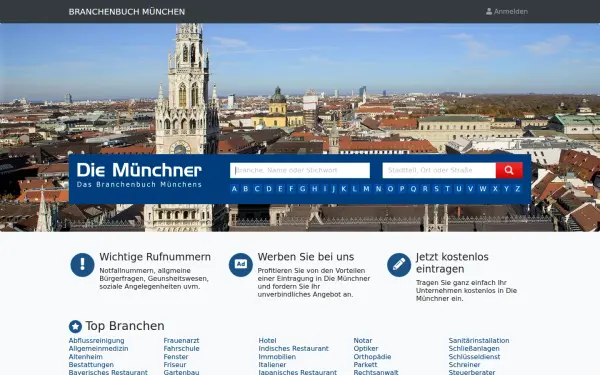Open the Altenheim category

86,357
